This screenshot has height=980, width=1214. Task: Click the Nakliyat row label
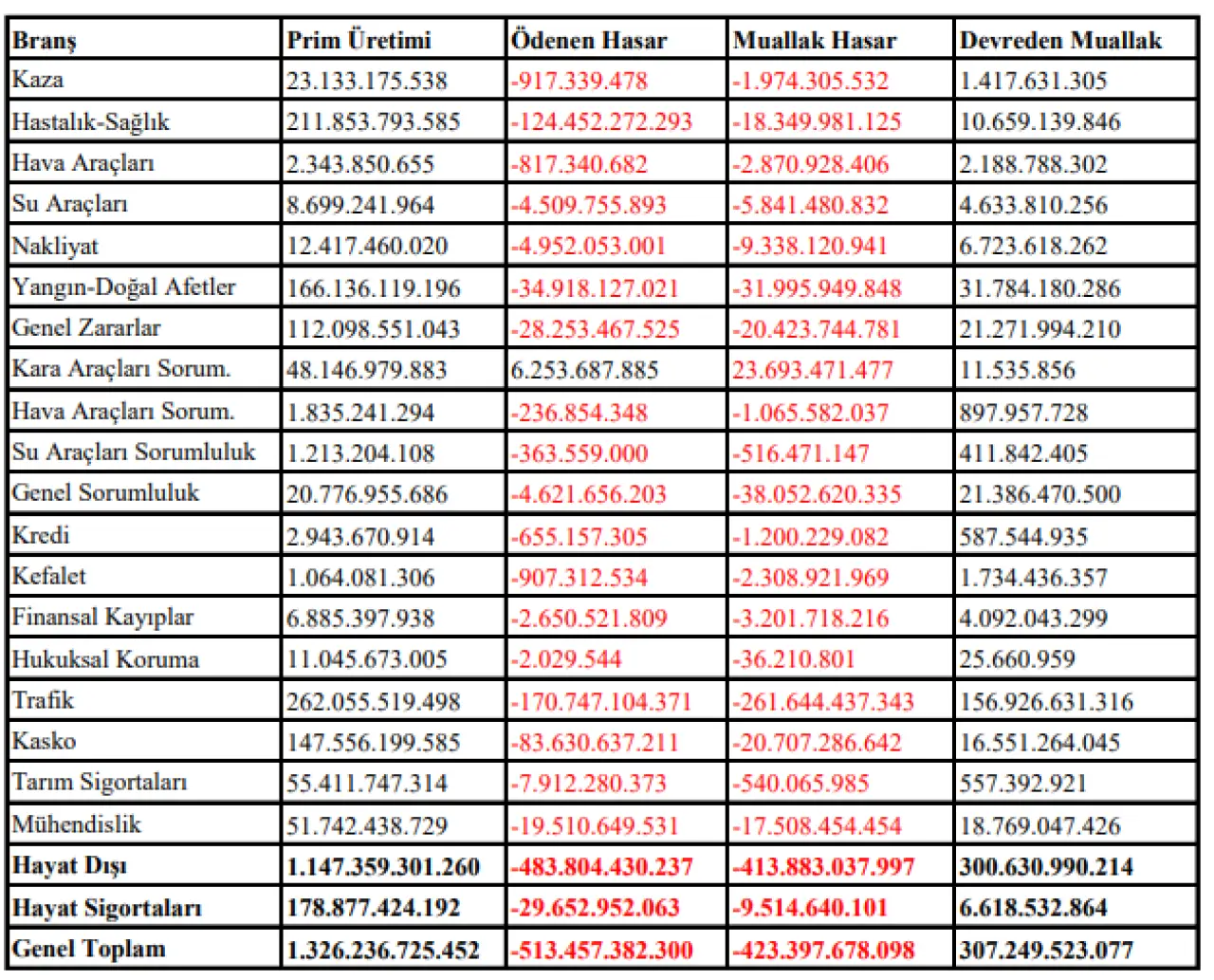55,247
